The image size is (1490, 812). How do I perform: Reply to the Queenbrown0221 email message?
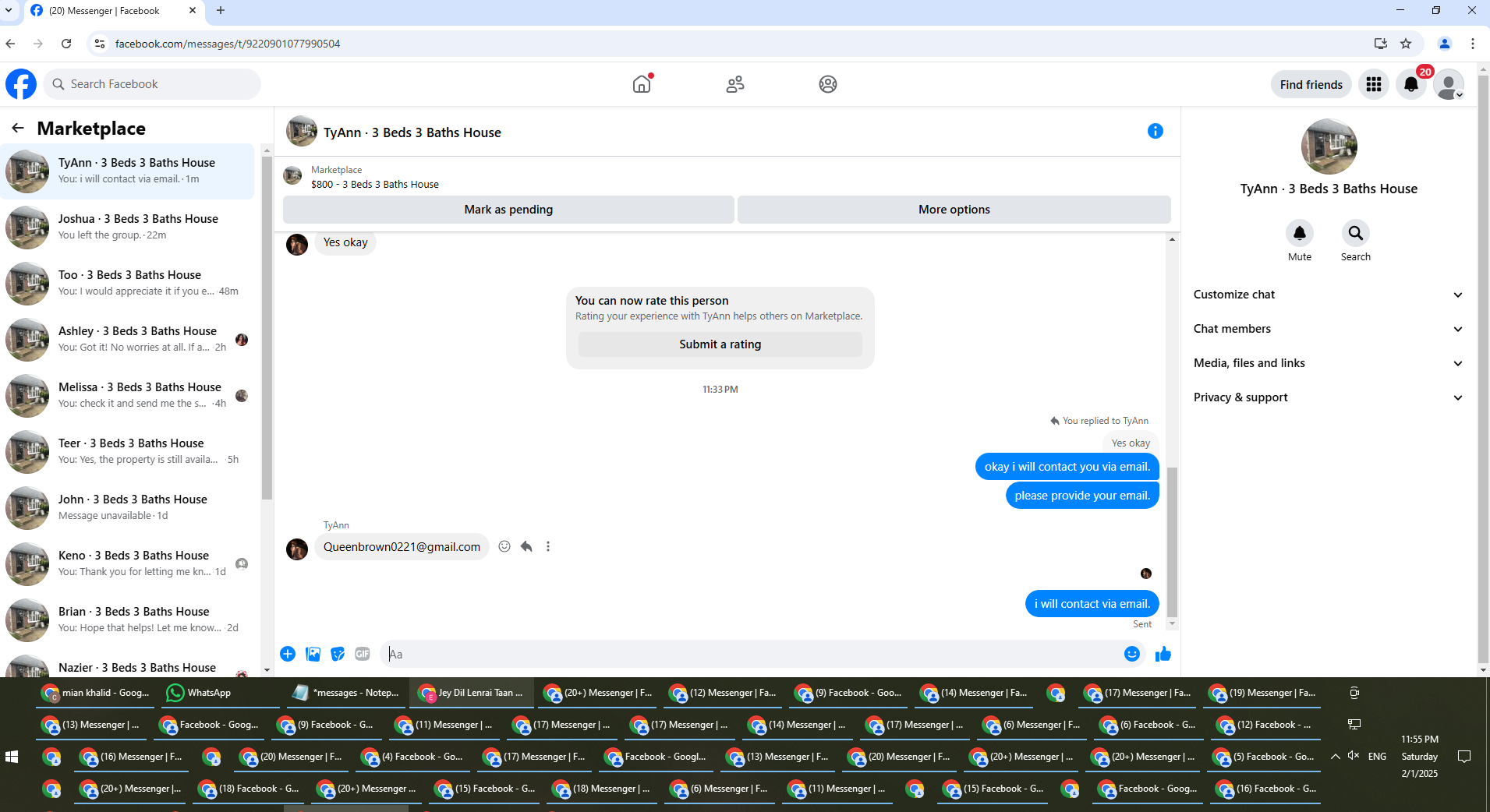(526, 546)
